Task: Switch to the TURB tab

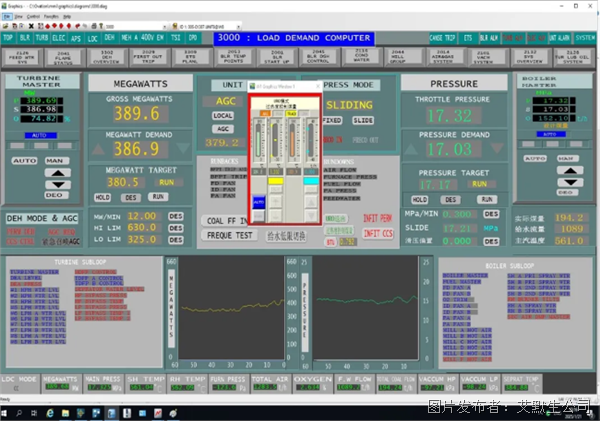Action: tap(42, 38)
